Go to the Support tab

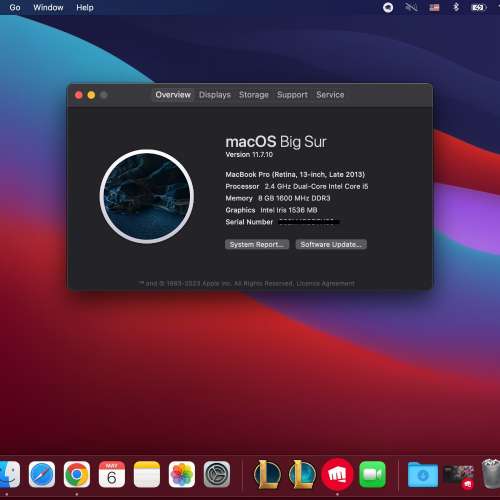pos(292,95)
